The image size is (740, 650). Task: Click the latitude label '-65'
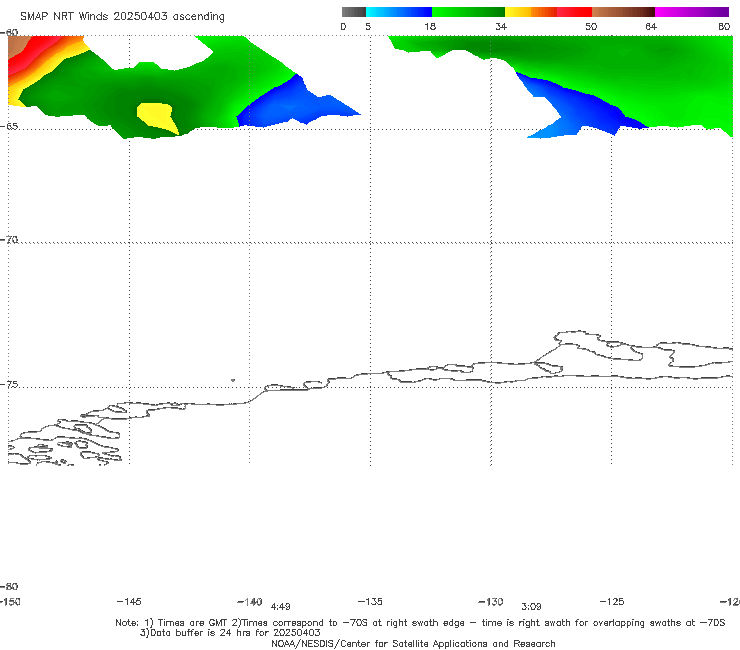click(x=9, y=127)
